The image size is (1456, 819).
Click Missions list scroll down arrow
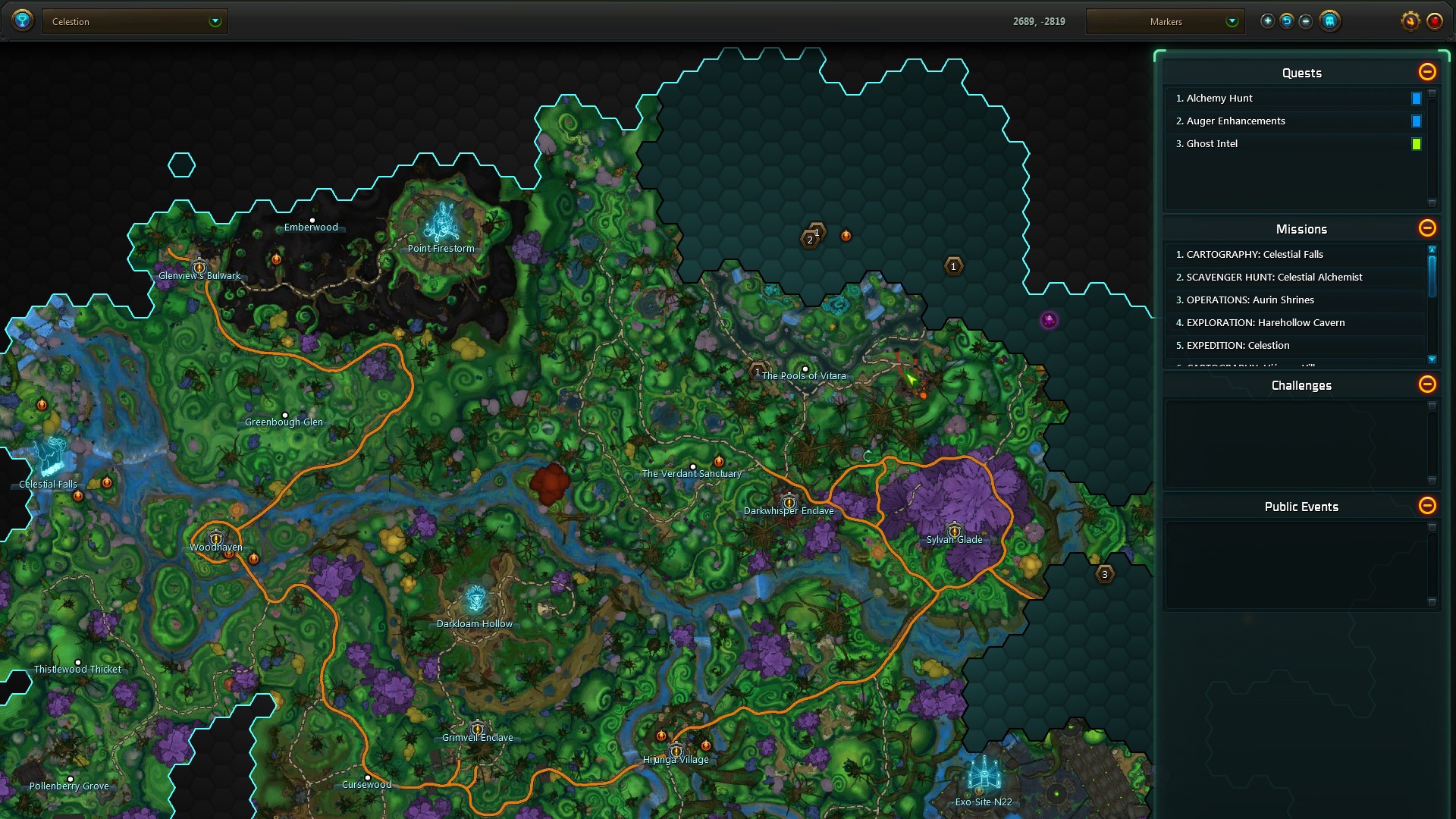point(1432,359)
